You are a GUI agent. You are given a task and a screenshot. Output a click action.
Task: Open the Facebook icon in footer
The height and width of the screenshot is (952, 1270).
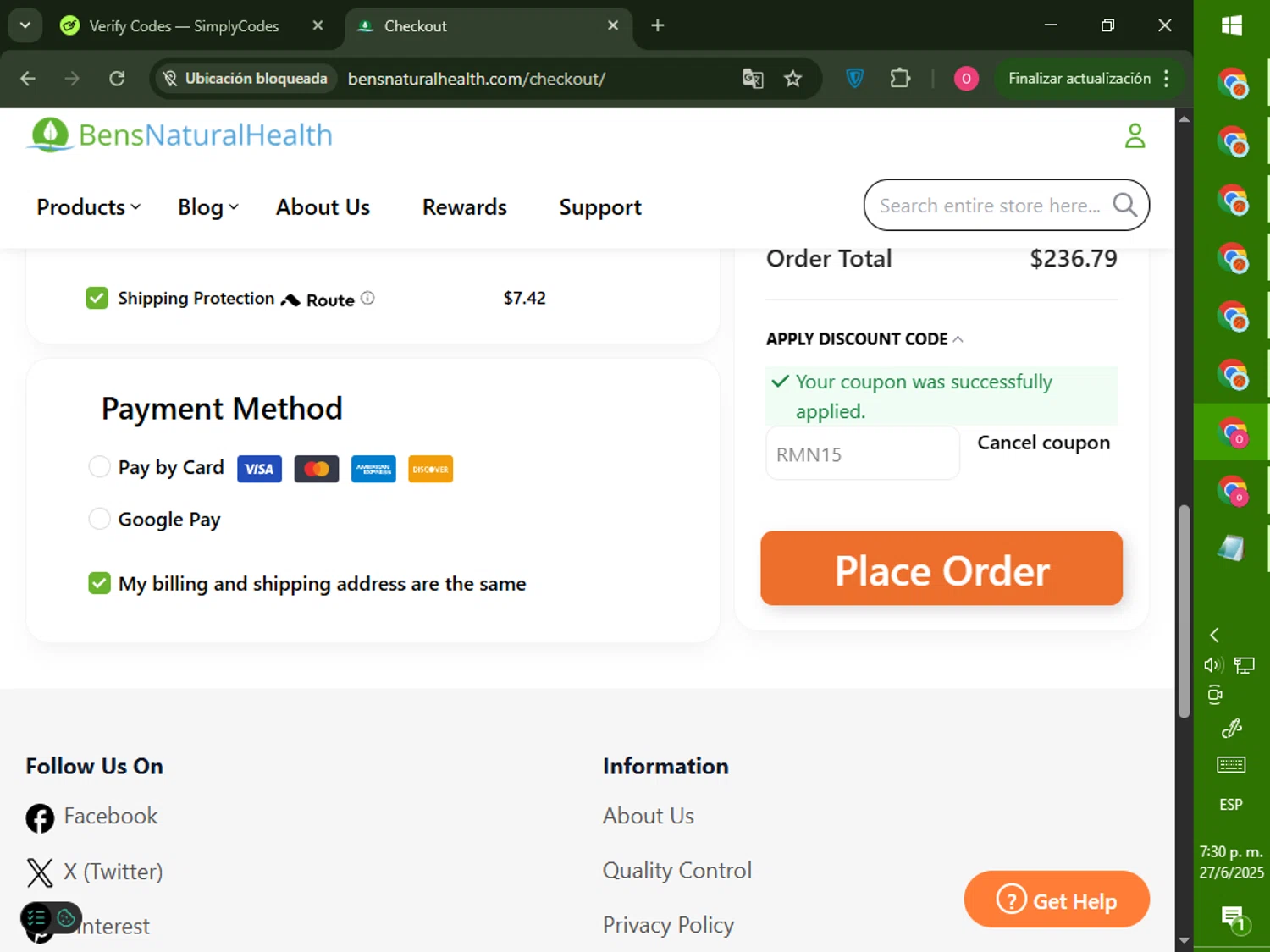click(x=40, y=818)
